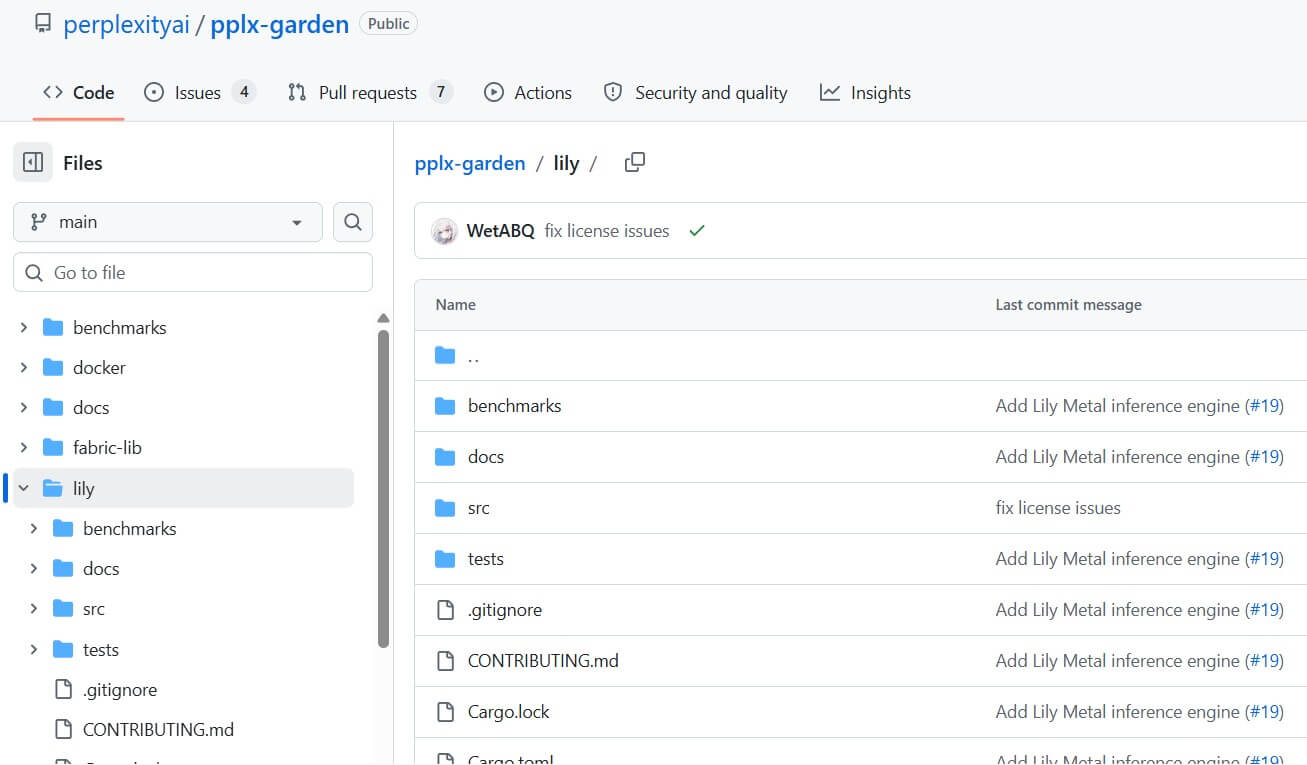Expand the fabric-lib folder in tree
The image size is (1307, 765).
(x=24, y=448)
